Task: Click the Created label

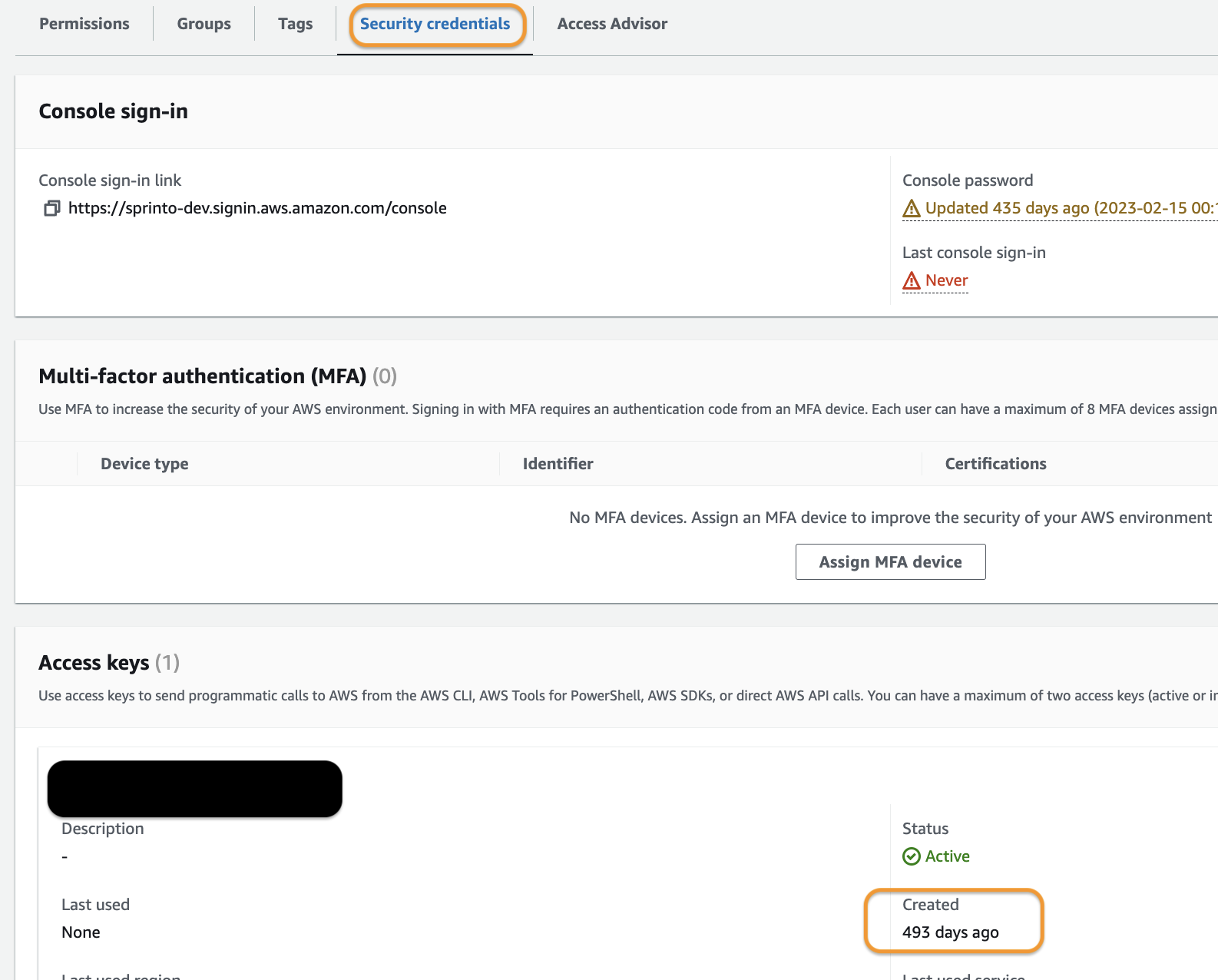Action: pyautogui.click(x=931, y=905)
